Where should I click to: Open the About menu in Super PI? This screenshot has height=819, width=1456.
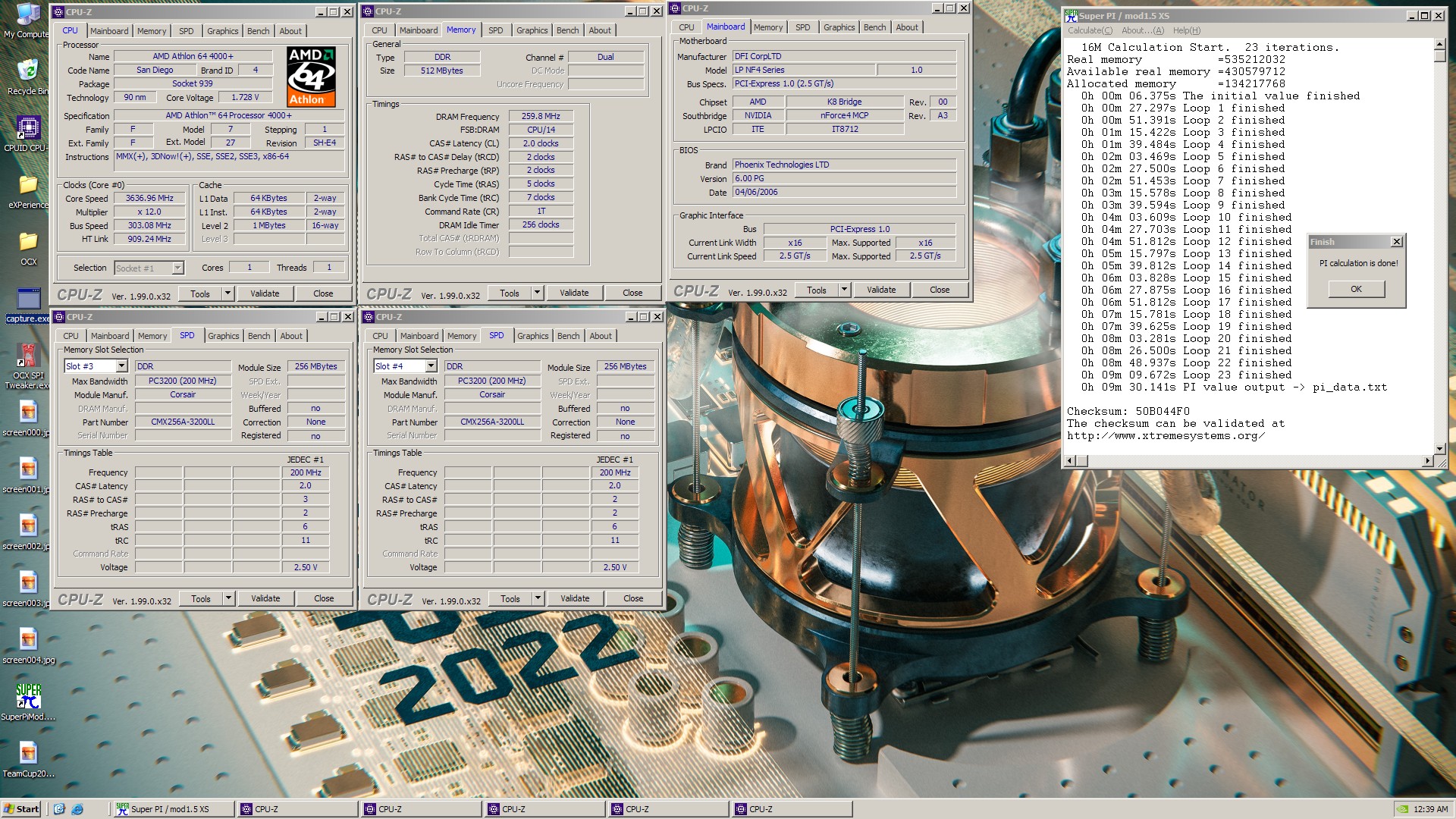coord(1142,30)
